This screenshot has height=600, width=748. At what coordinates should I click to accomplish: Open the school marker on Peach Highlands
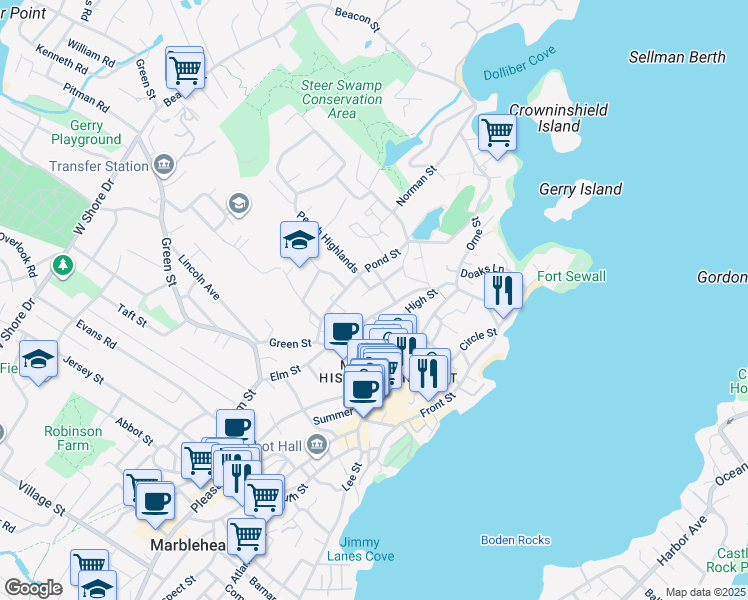click(x=299, y=240)
